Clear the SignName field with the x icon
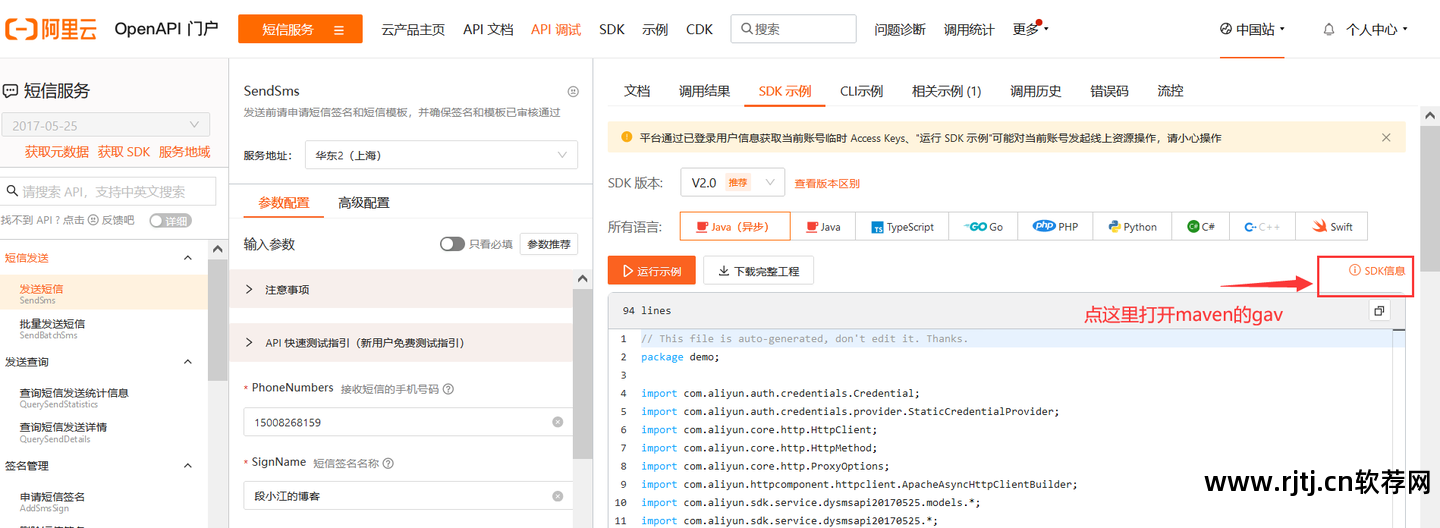Screen dimensions: 1440x528 click(558, 495)
